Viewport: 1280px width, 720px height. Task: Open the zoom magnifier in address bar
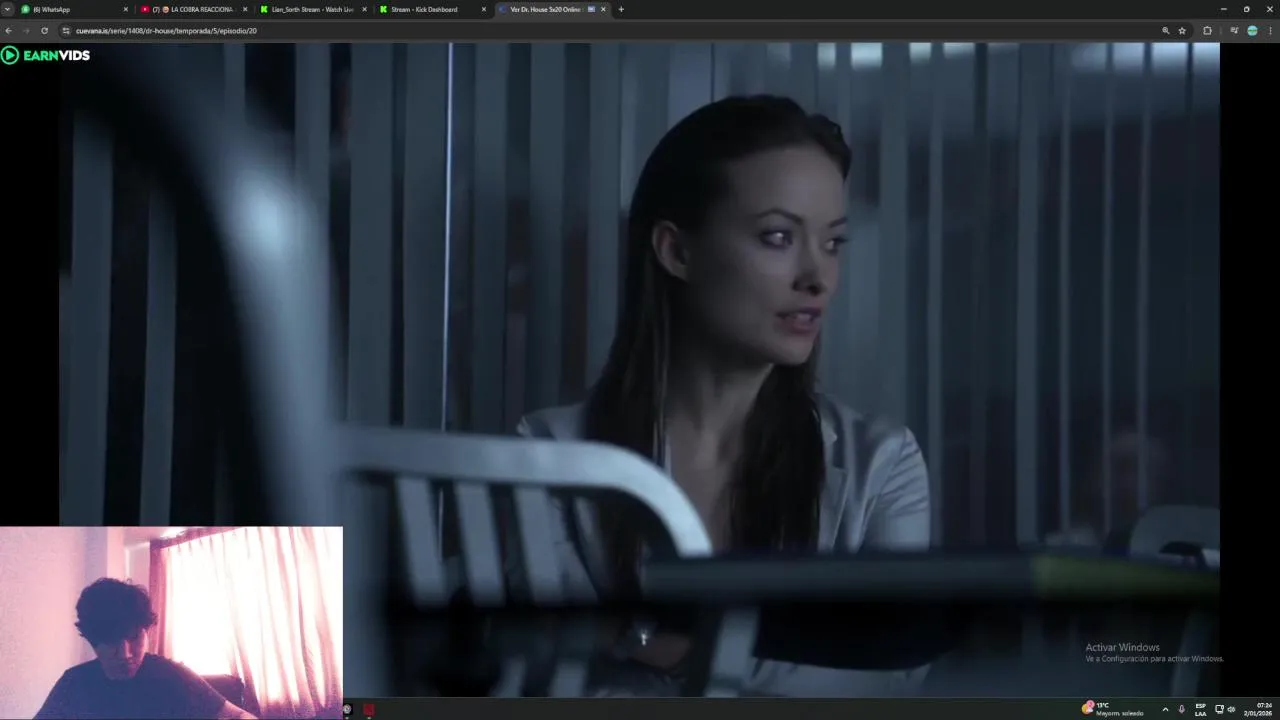point(1165,31)
